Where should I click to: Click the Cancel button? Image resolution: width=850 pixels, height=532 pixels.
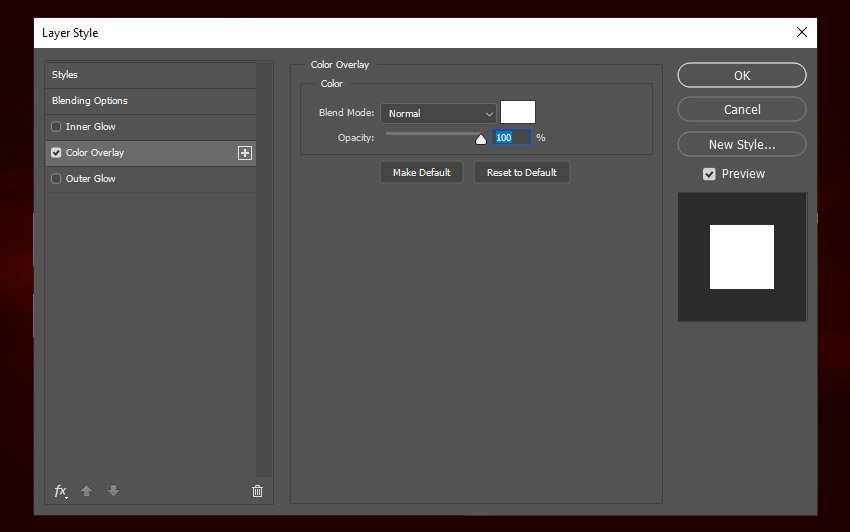[741, 110]
